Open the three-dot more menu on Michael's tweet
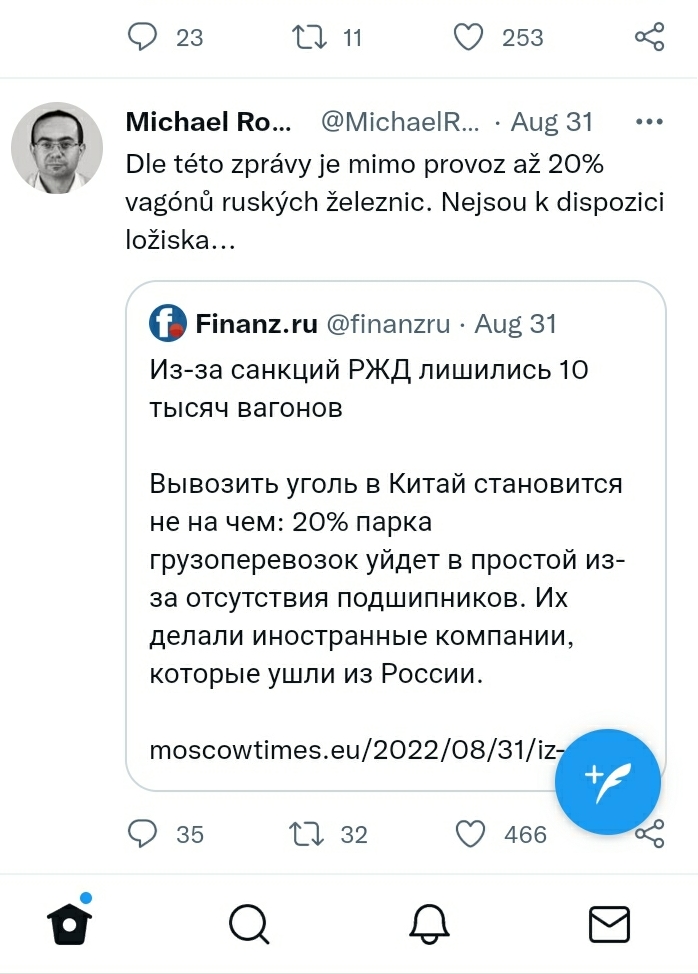Viewport: 698px width, 974px height. (x=649, y=122)
